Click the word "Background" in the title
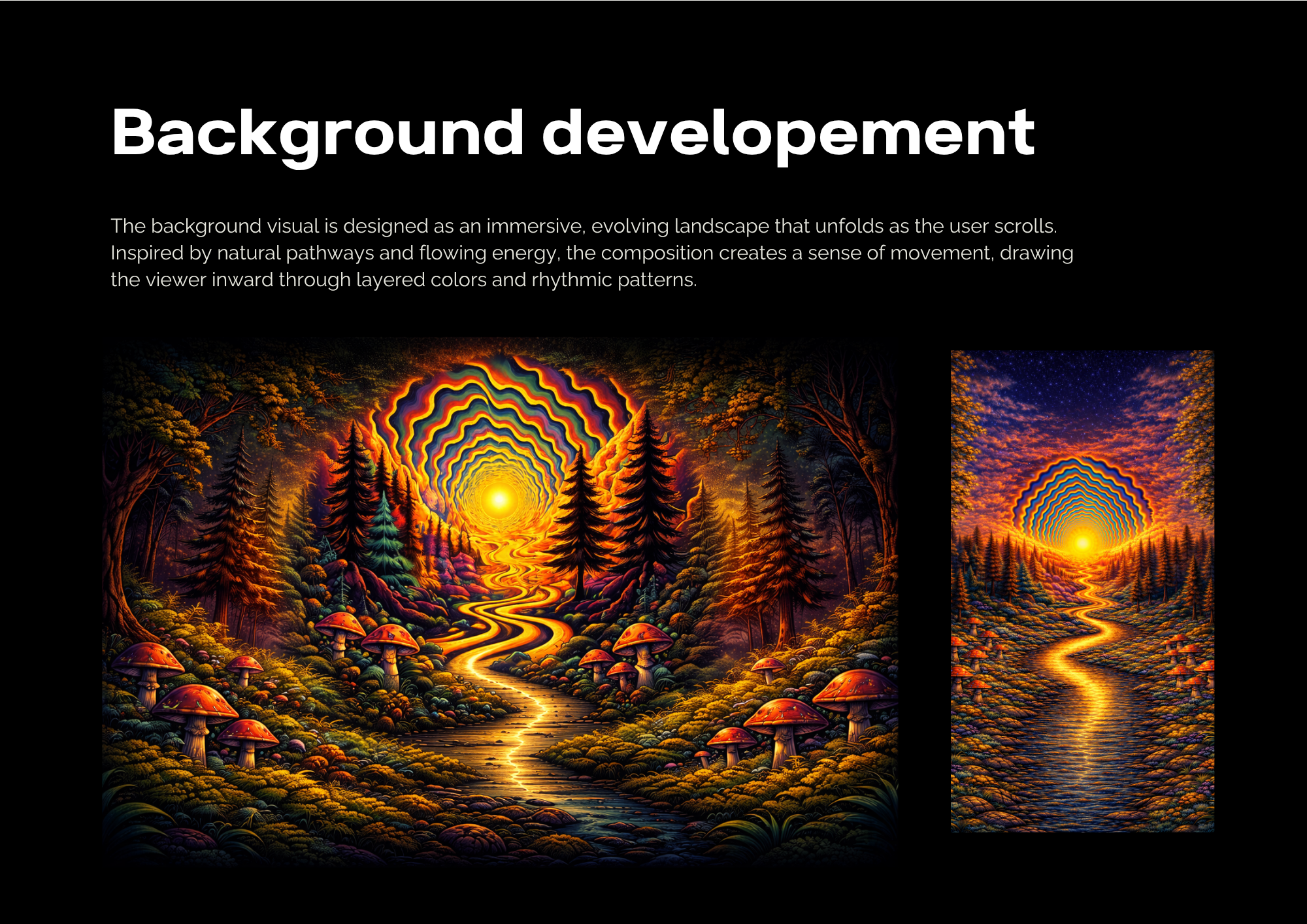 pos(317,133)
